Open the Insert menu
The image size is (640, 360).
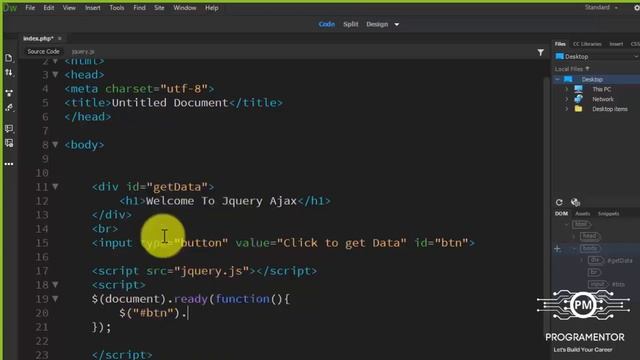pyautogui.click(x=93, y=8)
